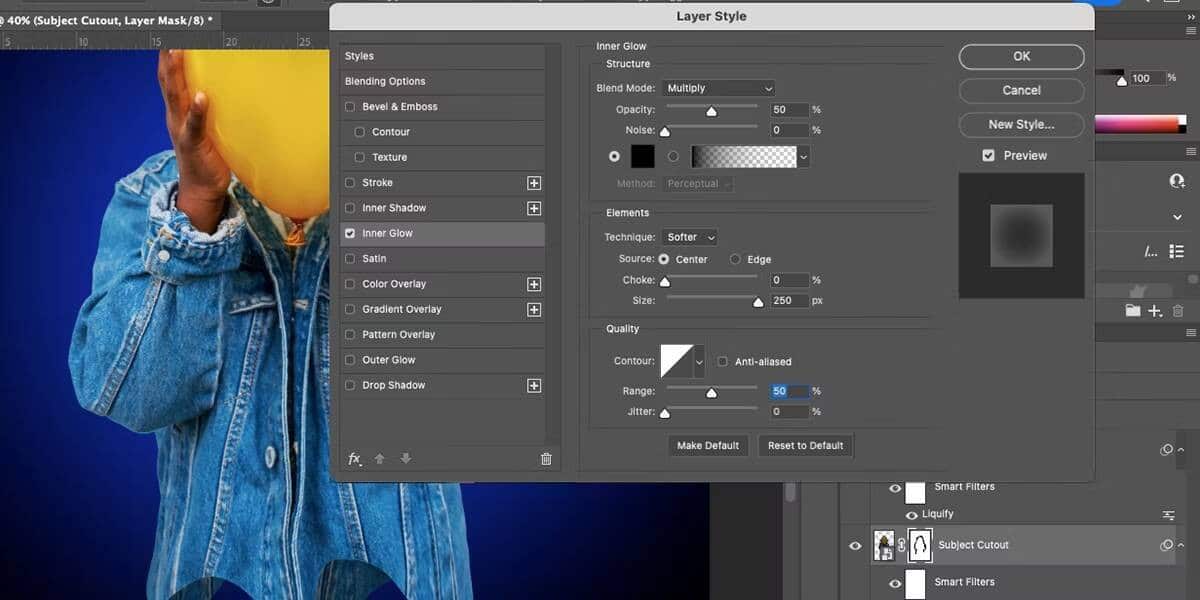Click the Range value input field
This screenshot has width=1200, height=600.
tap(787, 391)
